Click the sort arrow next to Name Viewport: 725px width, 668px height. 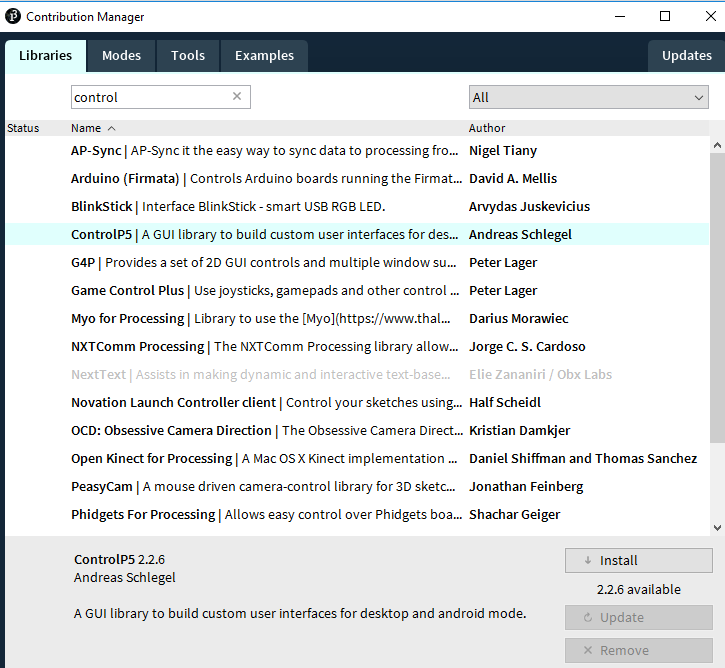pyautogui.click(x=111, y=129)
